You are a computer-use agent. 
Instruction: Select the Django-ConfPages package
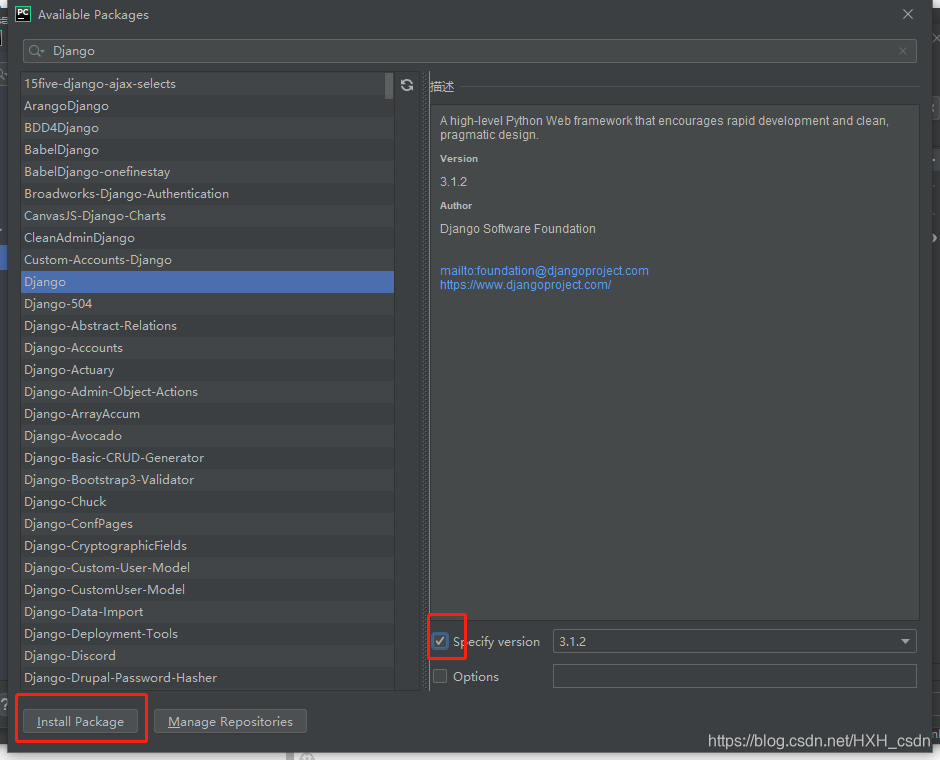click(x=207, y=524)
